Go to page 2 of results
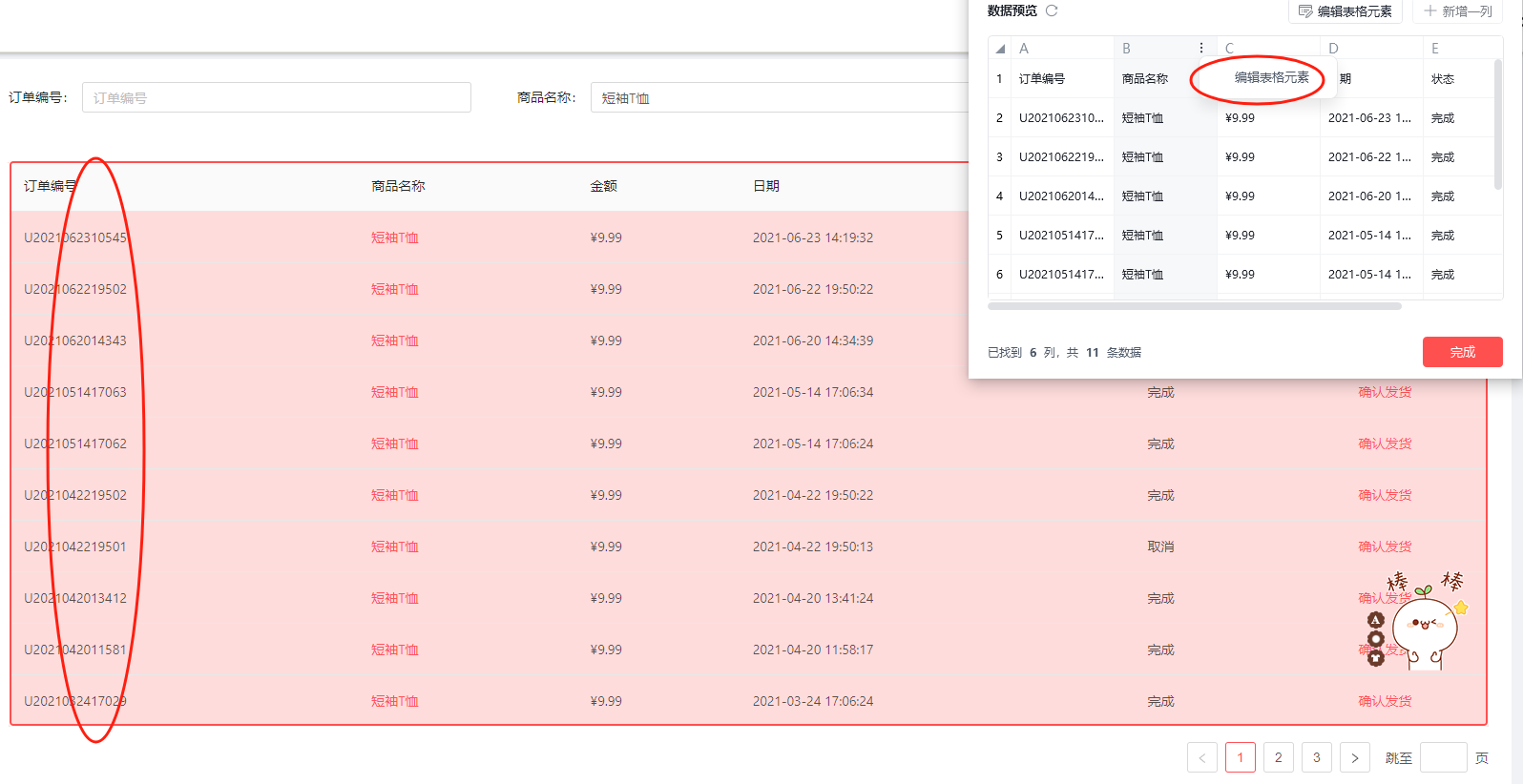The width and height of the screenshot is (1523, 784). click(1279, 757)
